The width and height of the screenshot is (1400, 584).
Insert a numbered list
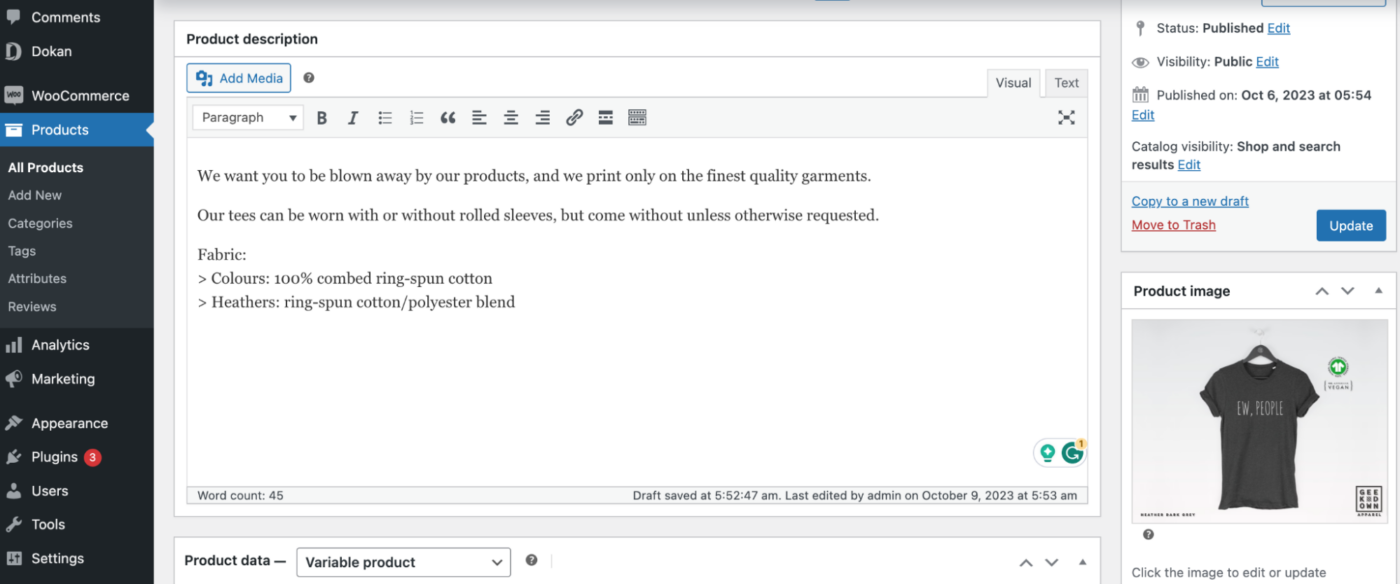(x=416, y=117)
